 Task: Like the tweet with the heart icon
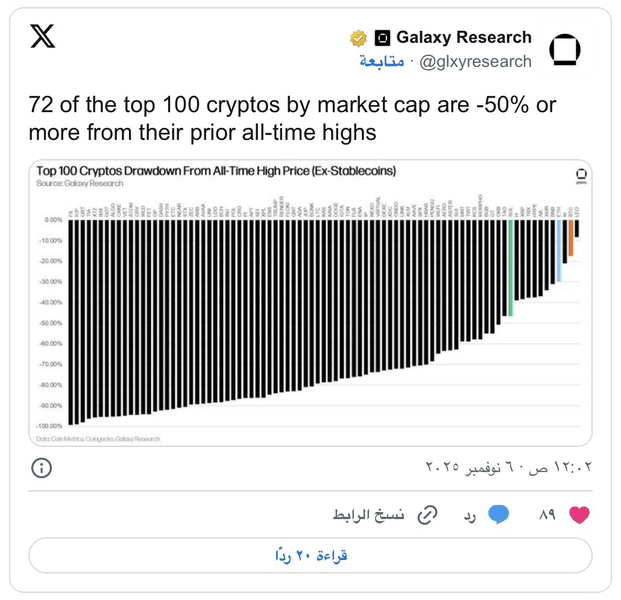point(579,515)
